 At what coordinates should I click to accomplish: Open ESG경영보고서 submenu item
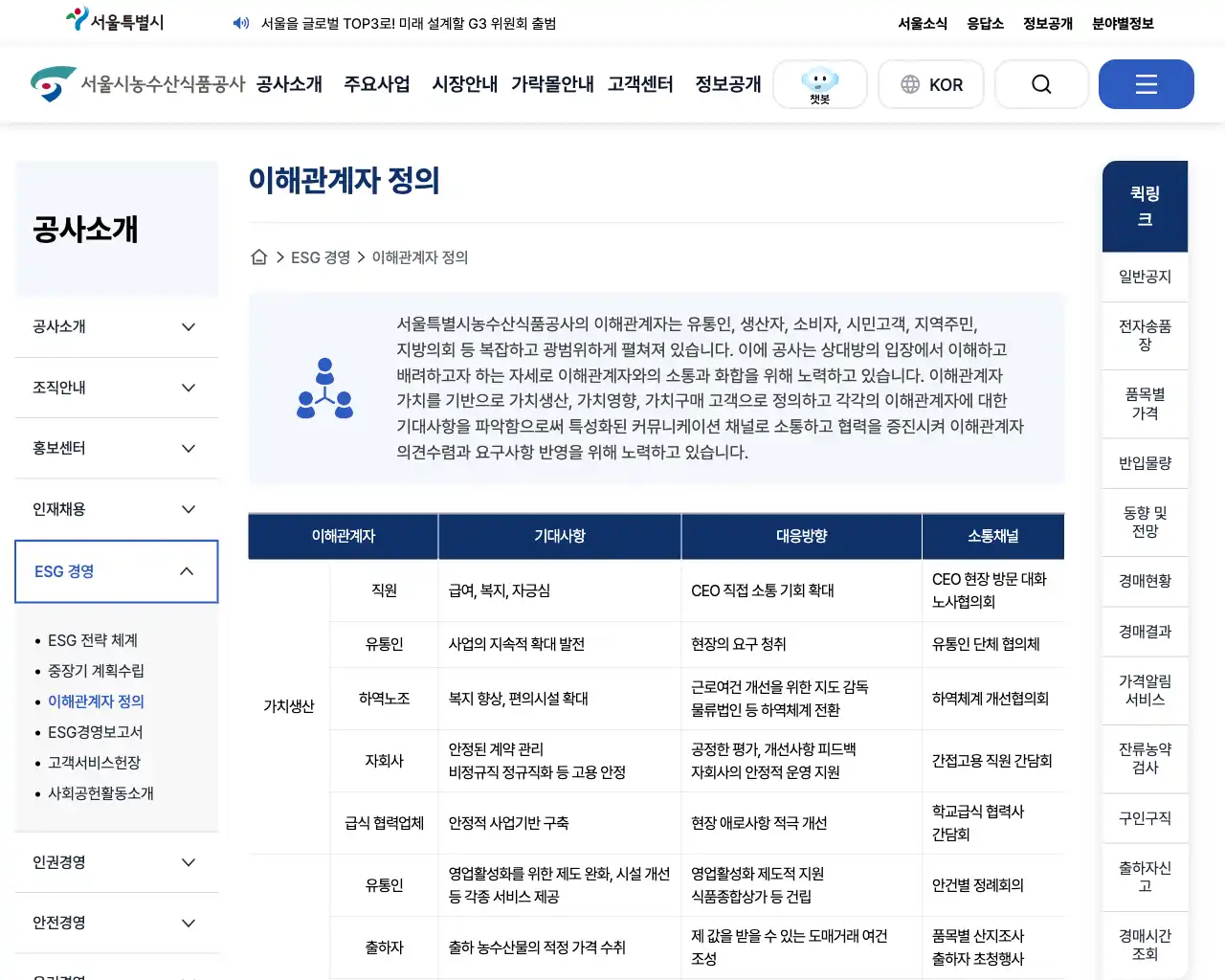point(95,732)
